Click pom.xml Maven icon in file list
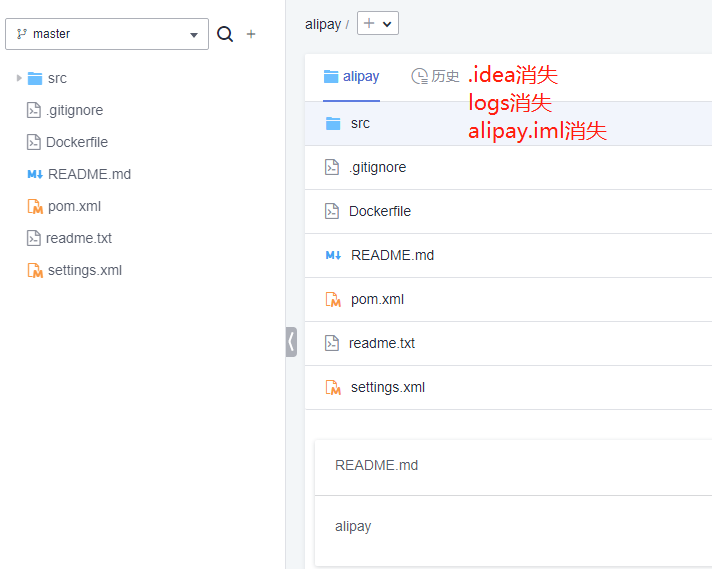This screenshot has width=712, height=569. click(x=333, y=299)
